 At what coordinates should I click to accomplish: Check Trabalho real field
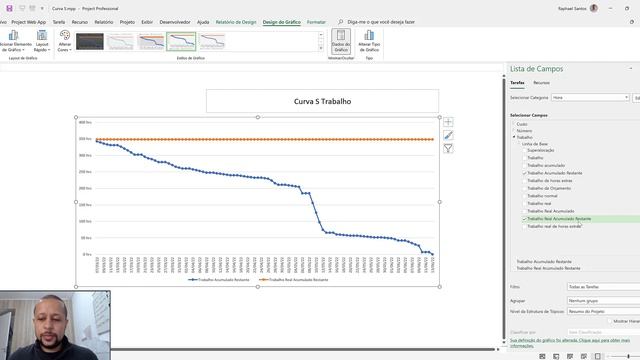point(524,203)
